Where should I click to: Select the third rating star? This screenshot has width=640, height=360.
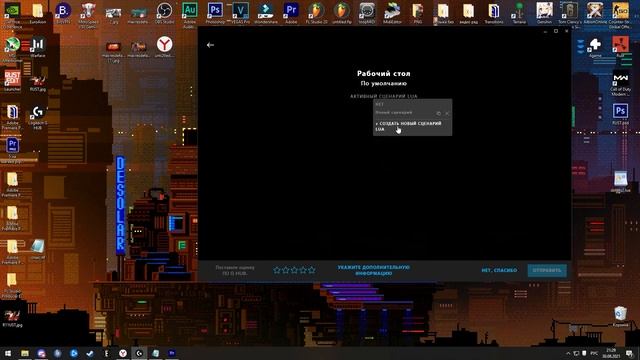294,270
